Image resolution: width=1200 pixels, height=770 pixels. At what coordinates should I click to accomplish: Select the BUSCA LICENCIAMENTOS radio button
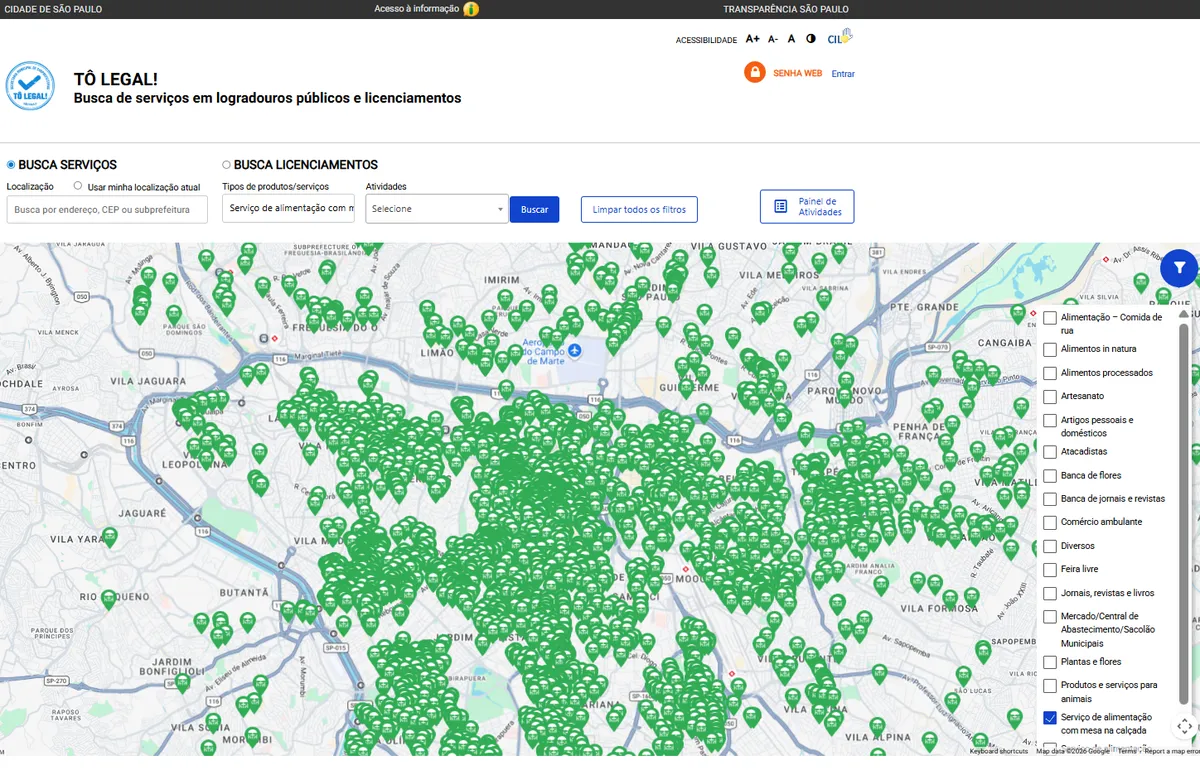click(229, 164)
